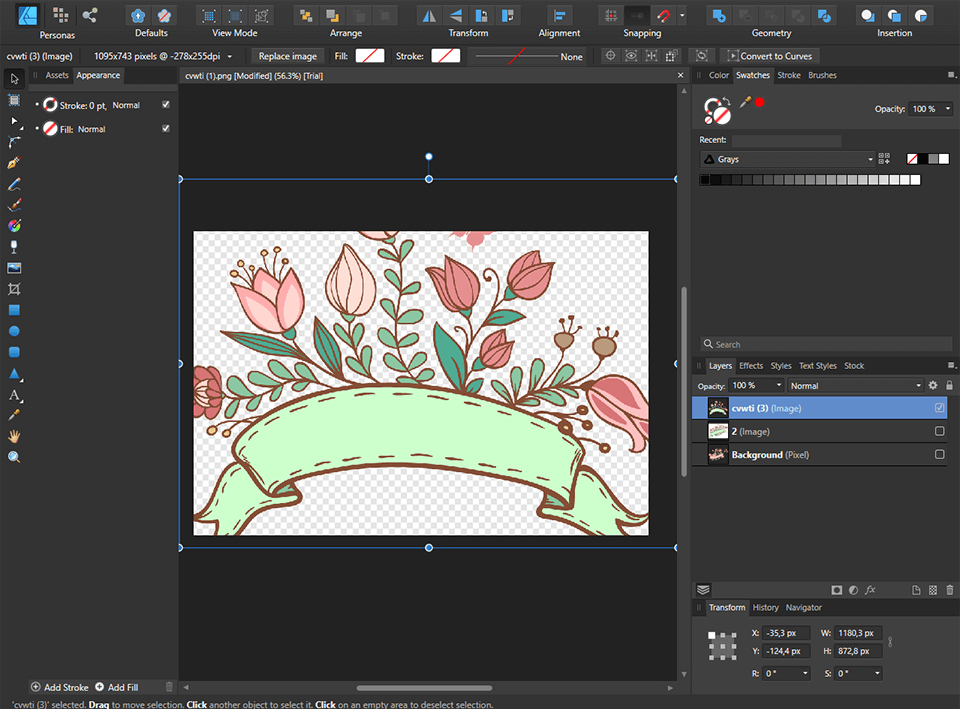960x709 pixels.
Task: Open the Normal blend mode dropdown
Action: click(855, 385)
